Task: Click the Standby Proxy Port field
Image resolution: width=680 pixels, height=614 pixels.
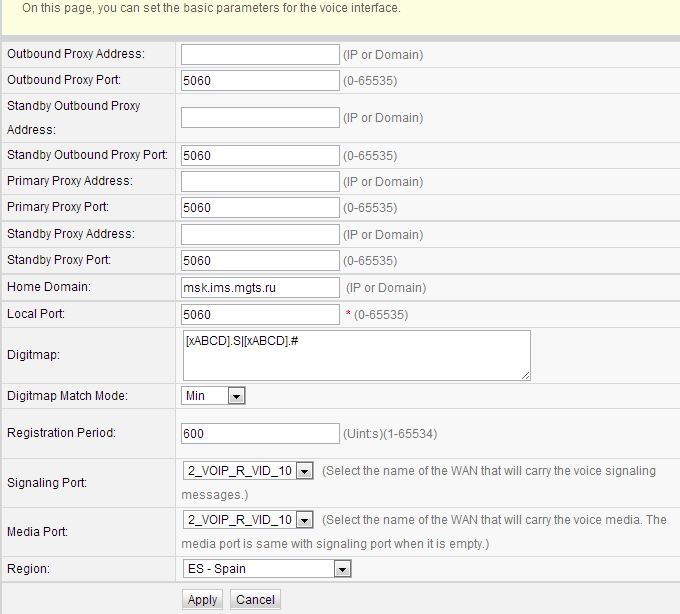Action: 260,260
